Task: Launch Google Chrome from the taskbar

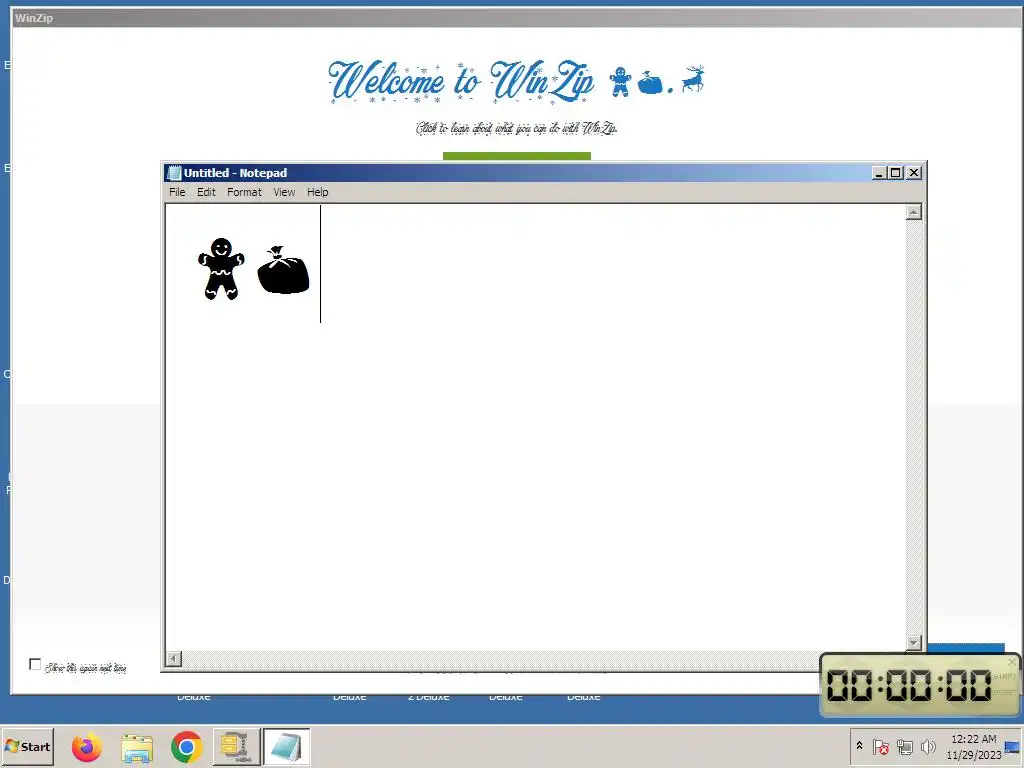Action: [187, 747]
